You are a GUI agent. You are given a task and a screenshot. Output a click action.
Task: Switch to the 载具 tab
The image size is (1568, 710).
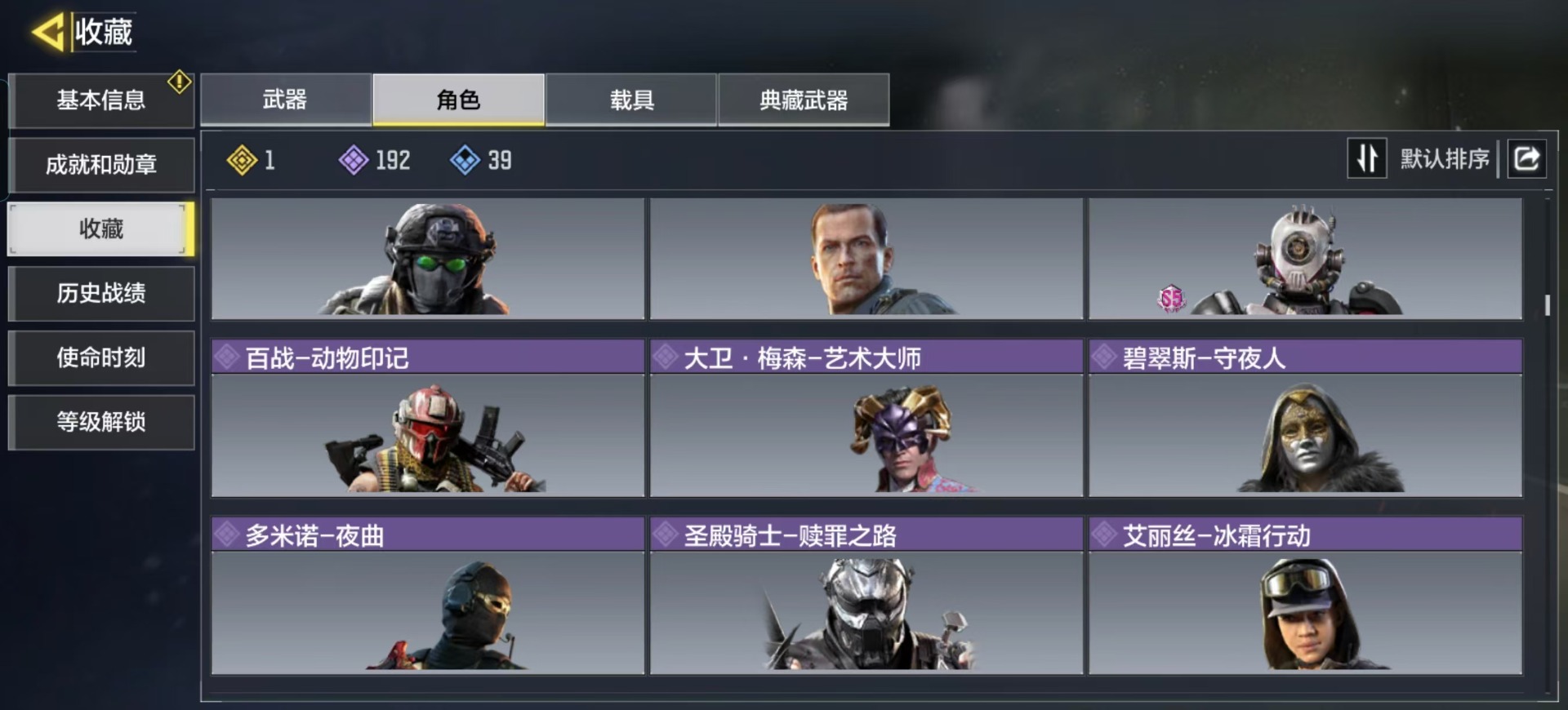631,100
